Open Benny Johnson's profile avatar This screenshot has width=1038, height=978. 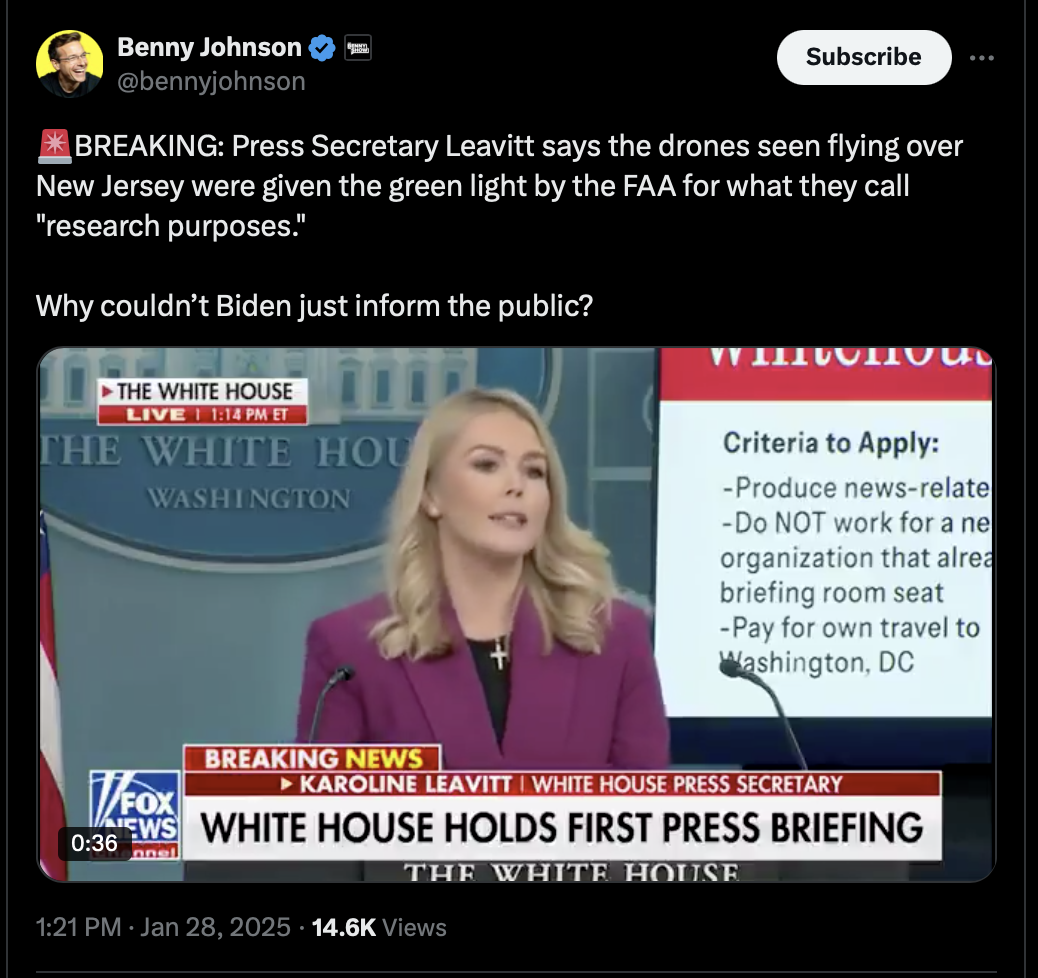70,64
